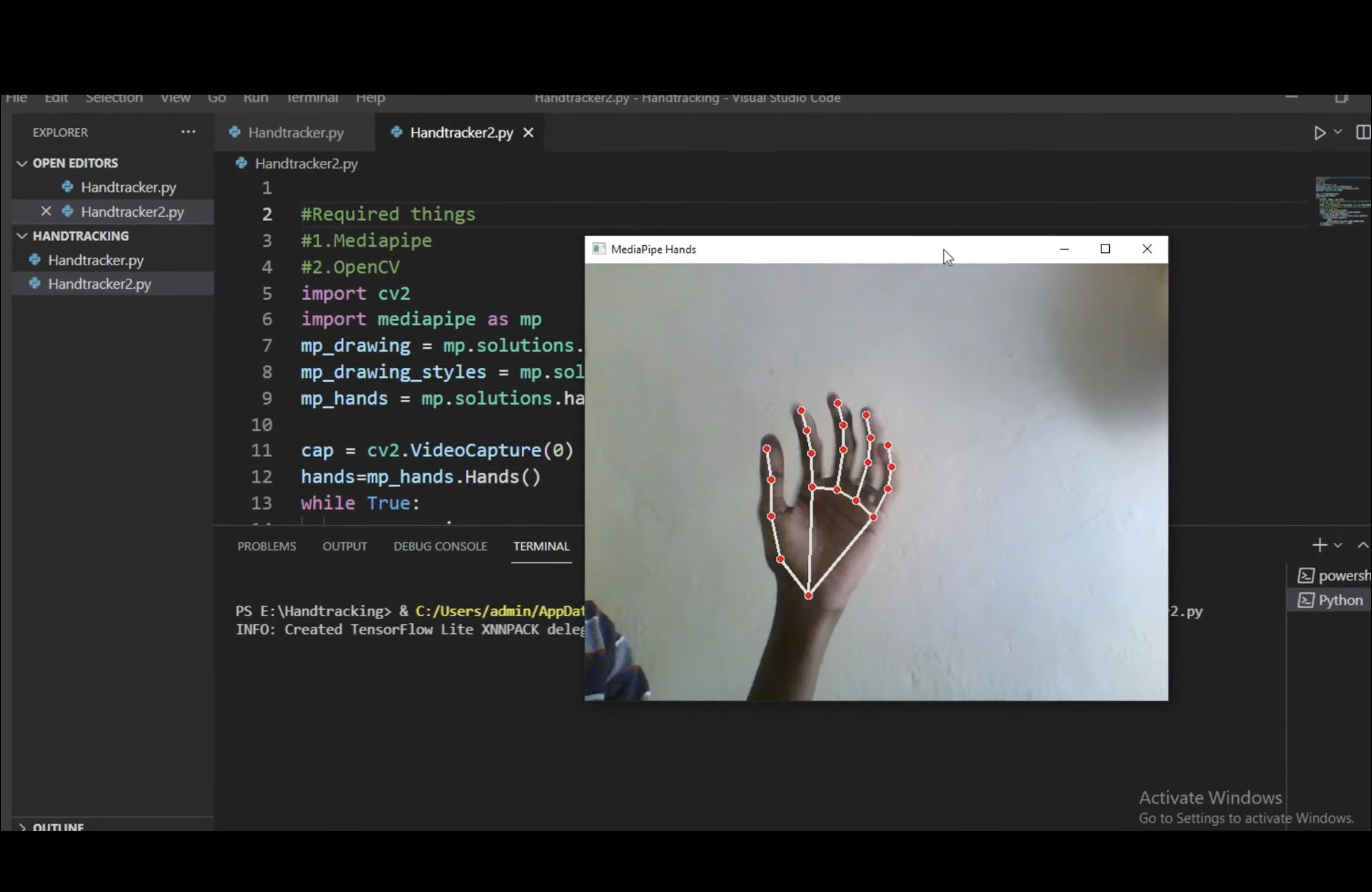Open the Edit menu
Image resolution: width=1372 pixels, height=892 pixels.
coord(56,98)
